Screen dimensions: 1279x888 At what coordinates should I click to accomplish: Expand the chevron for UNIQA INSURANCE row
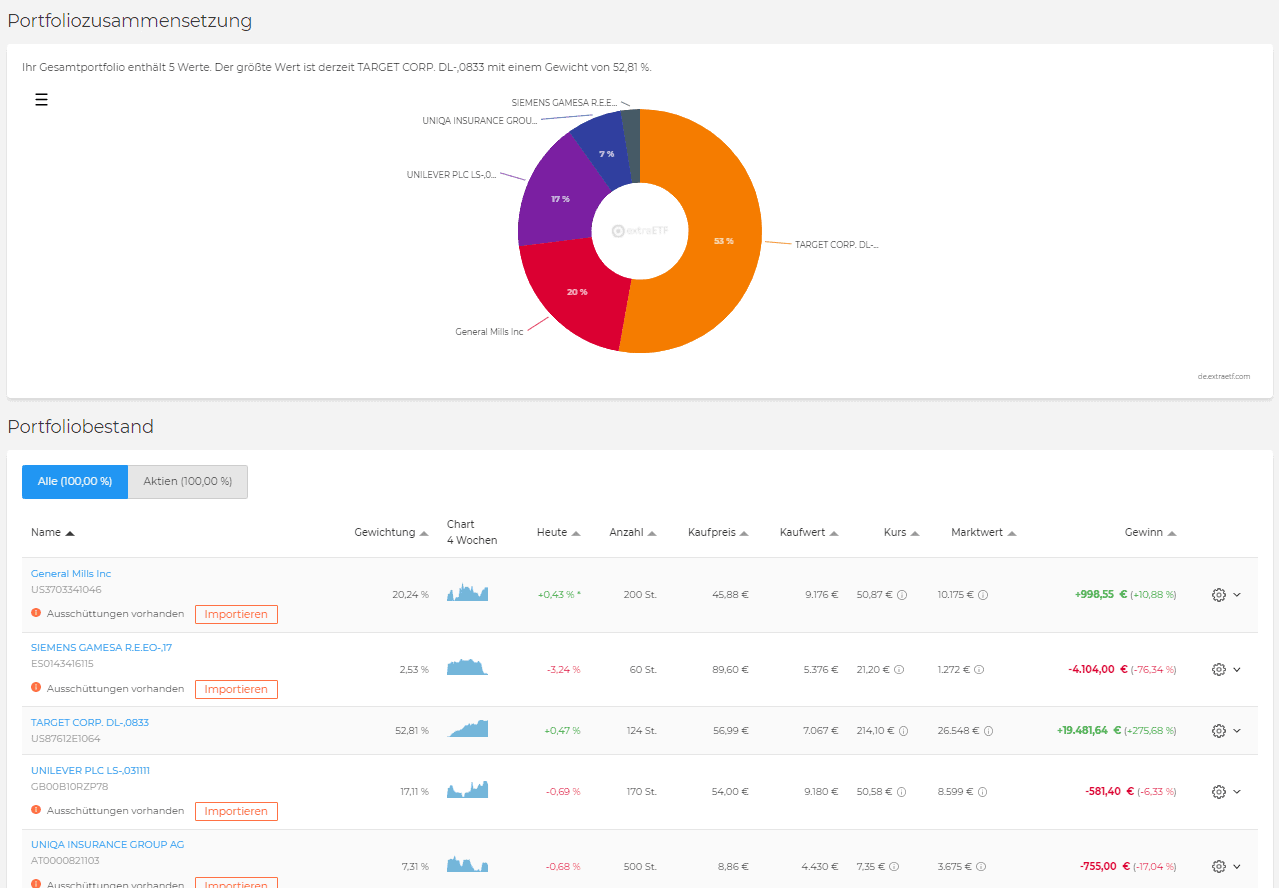pos(1237,866)
